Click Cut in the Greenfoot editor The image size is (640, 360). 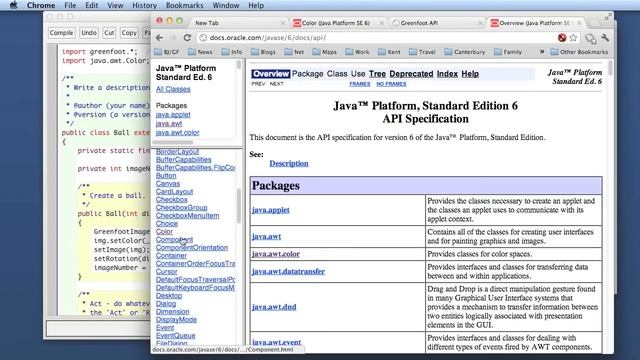coord(109,33)
